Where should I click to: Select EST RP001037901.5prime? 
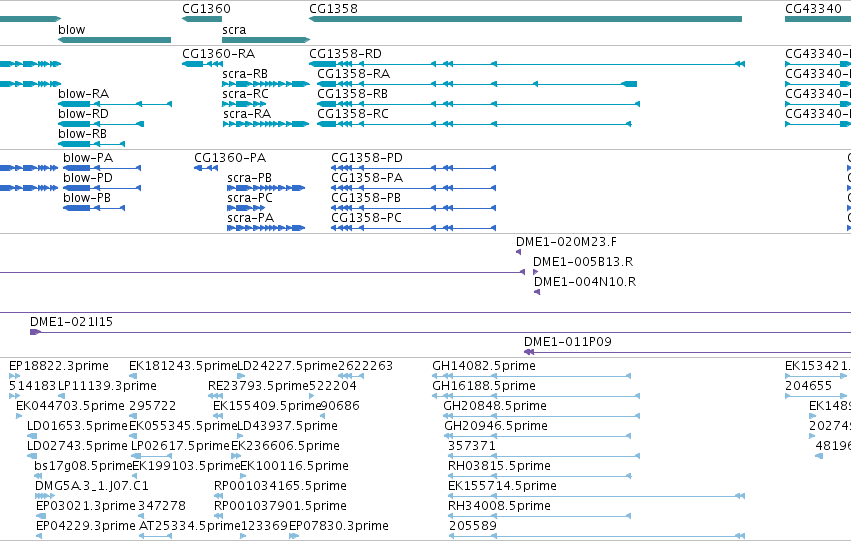(281, 506)
